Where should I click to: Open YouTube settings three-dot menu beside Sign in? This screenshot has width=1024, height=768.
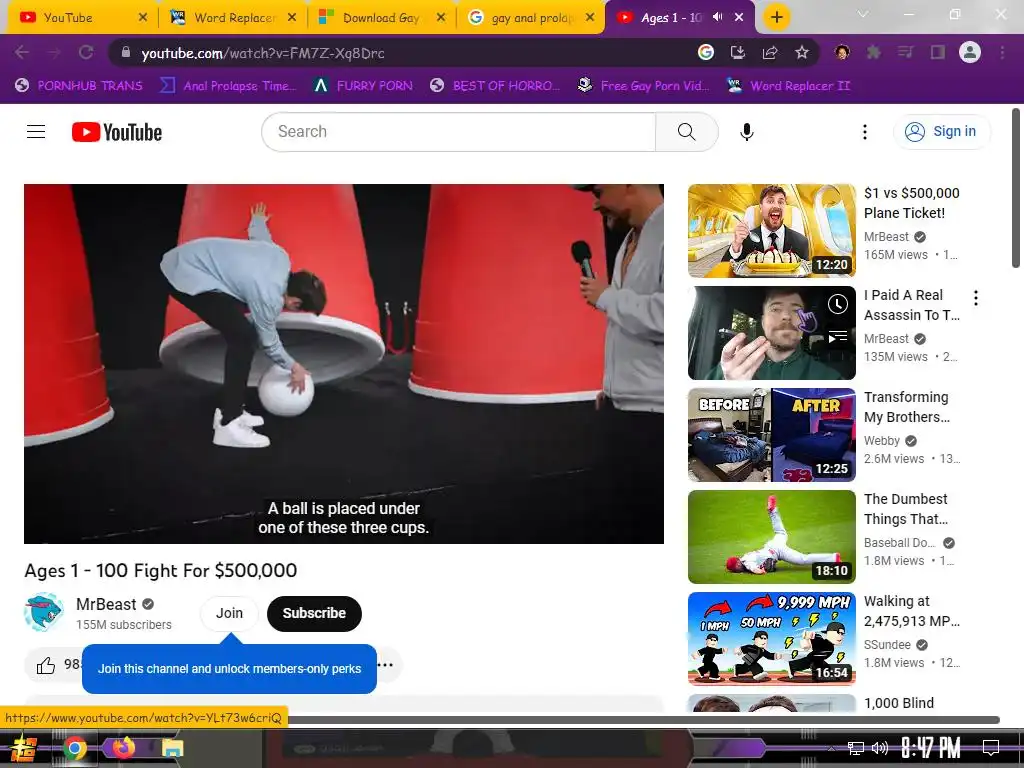[x=865, y=132]
